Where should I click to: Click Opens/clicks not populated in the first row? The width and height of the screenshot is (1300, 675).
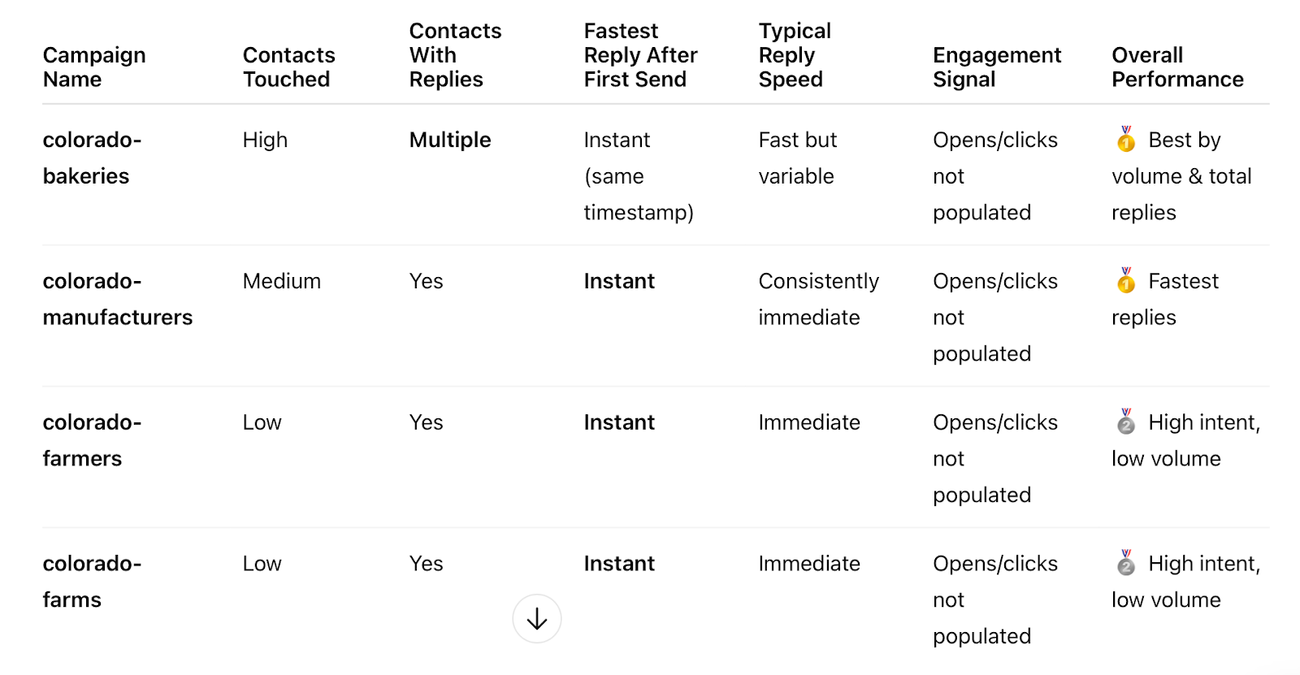(995, 176)
